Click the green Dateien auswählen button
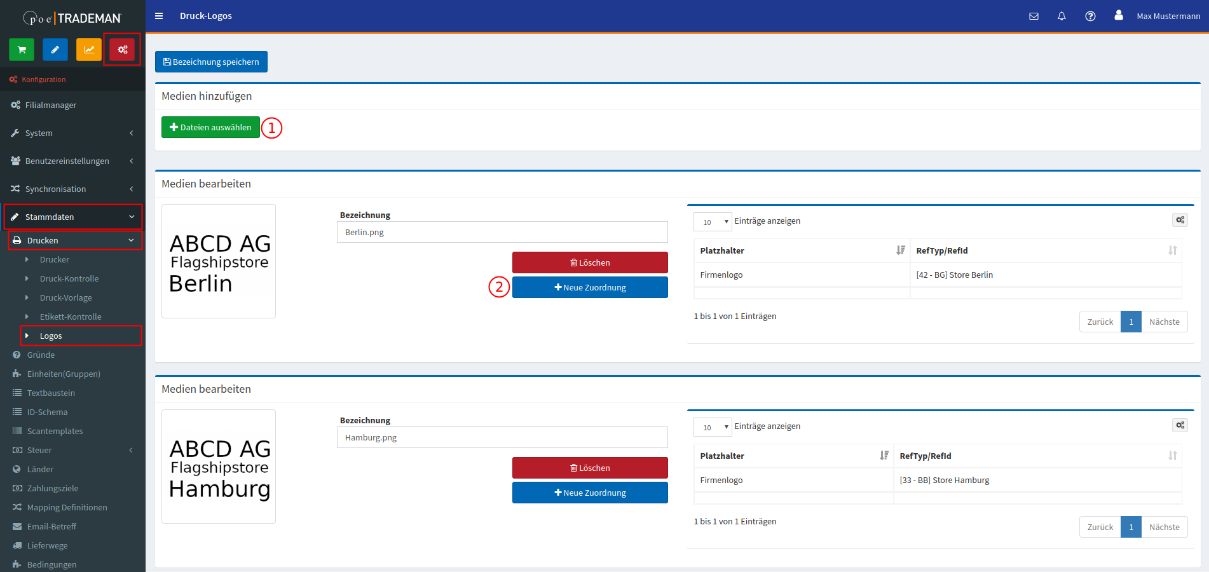Image resolution: width=1209 pixels, height=572 pixels. pyautogui.click(x=210, y=128)
